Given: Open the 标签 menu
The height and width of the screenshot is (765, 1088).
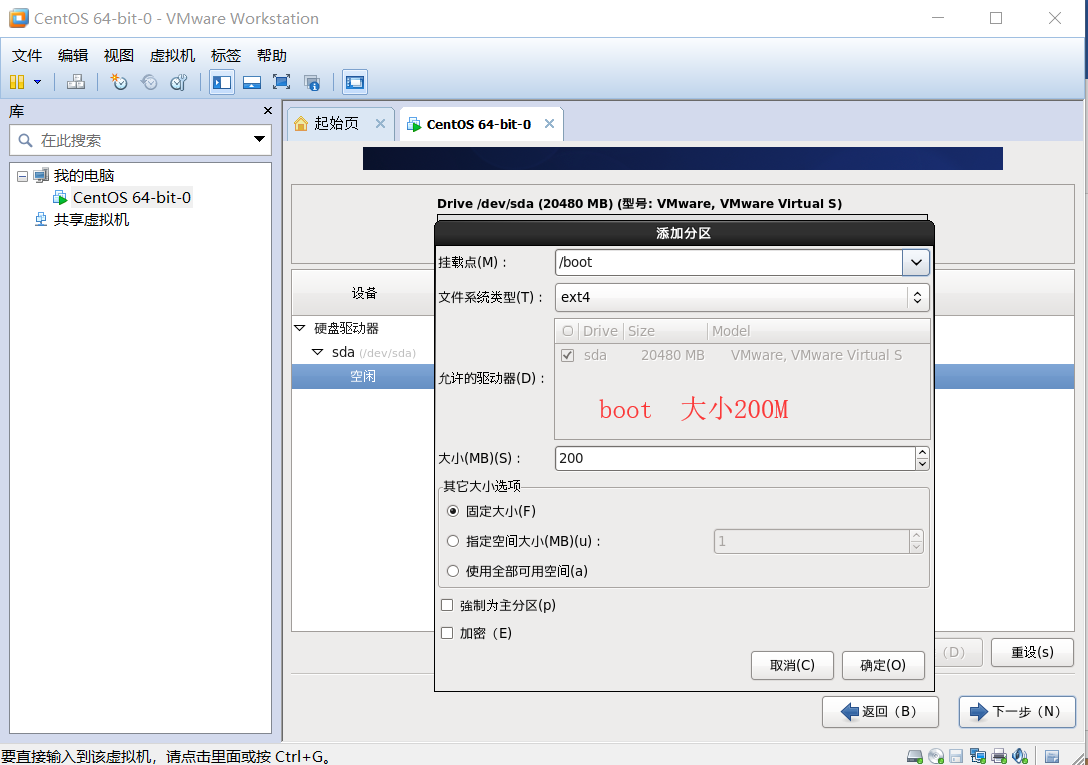Looking at the screenshot, I should (x=226, y=56).
